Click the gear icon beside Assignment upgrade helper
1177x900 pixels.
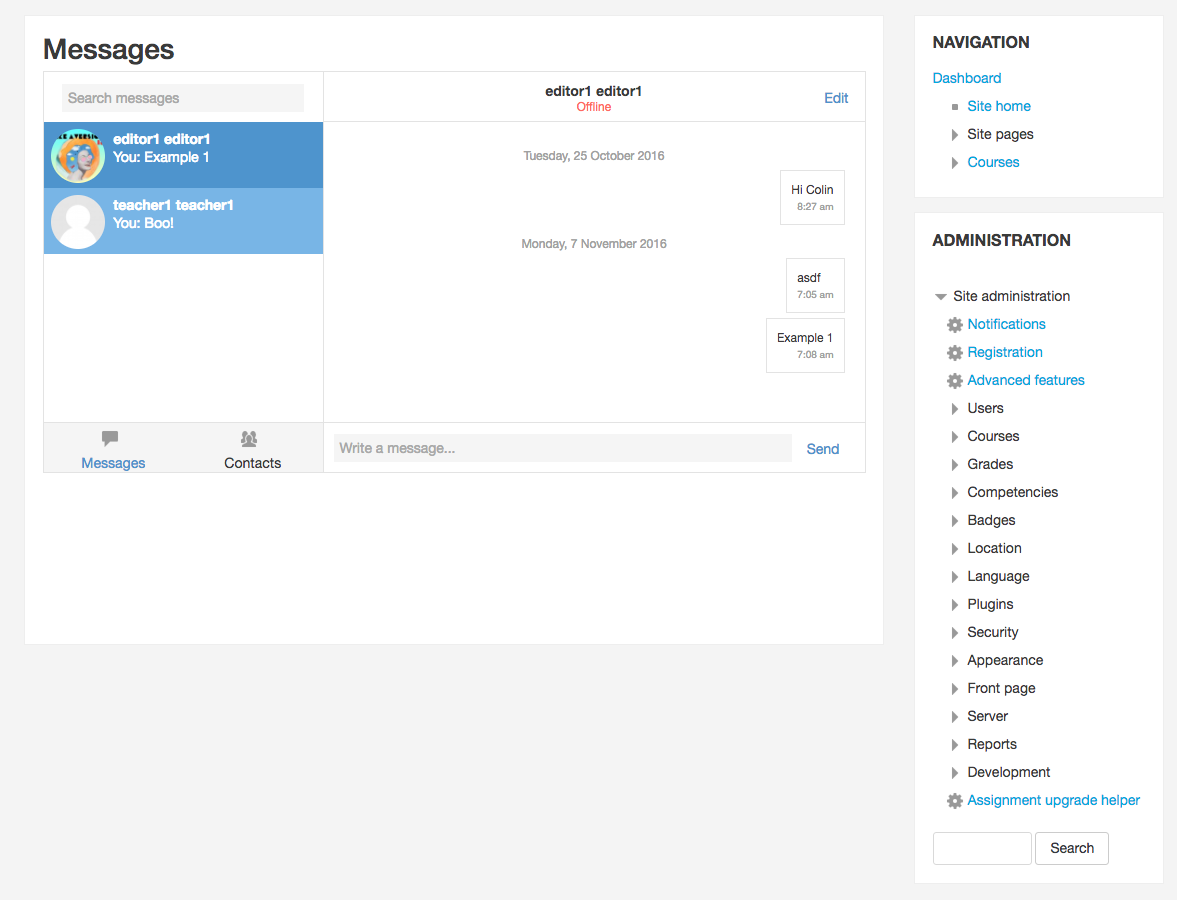click(954, 801)
